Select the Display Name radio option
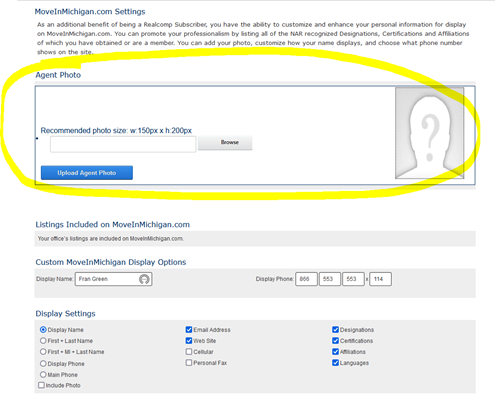495x403 pixels. pos(43,330)
